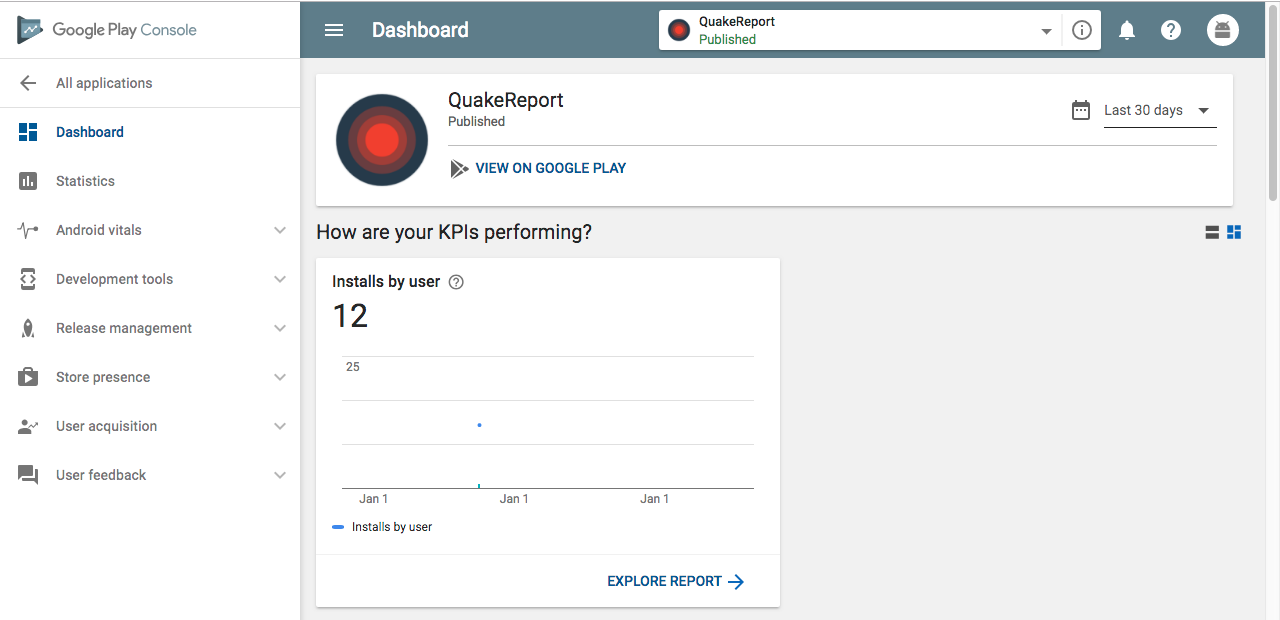Click the User feedback chat icon
Viewport: 1280px width, 620px height.
[28, 475]
